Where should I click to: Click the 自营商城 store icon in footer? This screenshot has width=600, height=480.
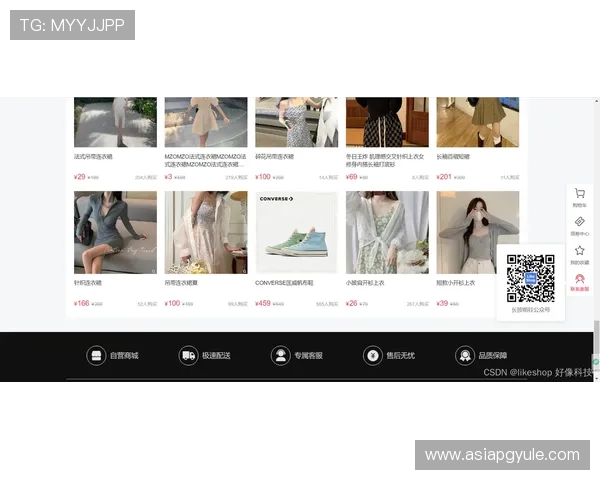(96, 355)
